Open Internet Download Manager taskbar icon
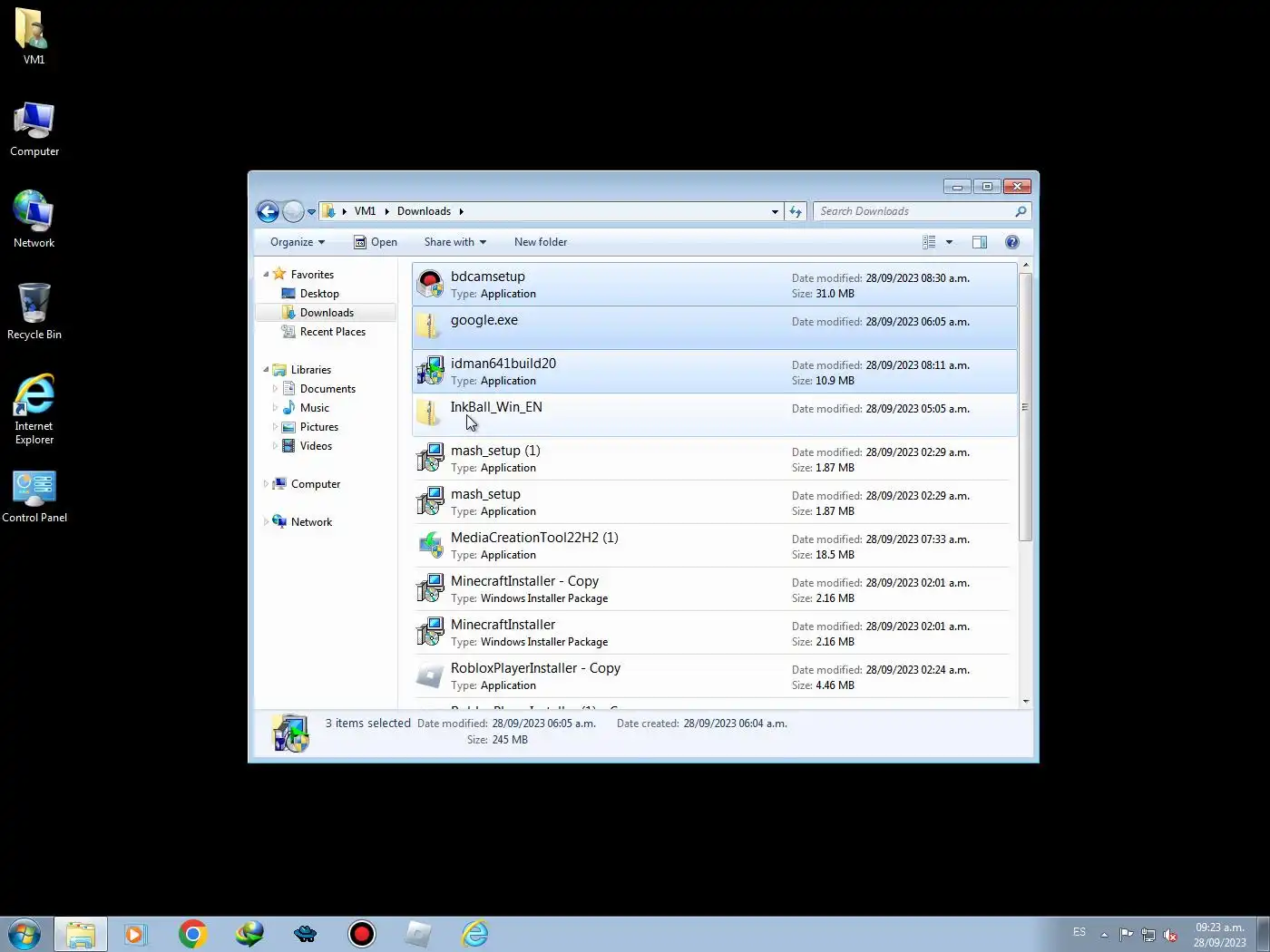 coord(249,934)
